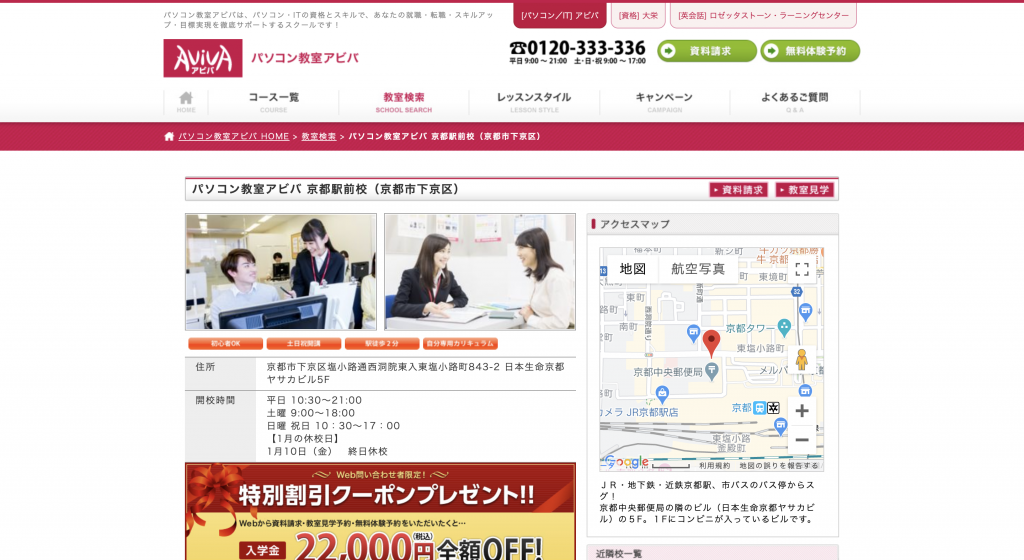Zoom in on the access map

802,411
